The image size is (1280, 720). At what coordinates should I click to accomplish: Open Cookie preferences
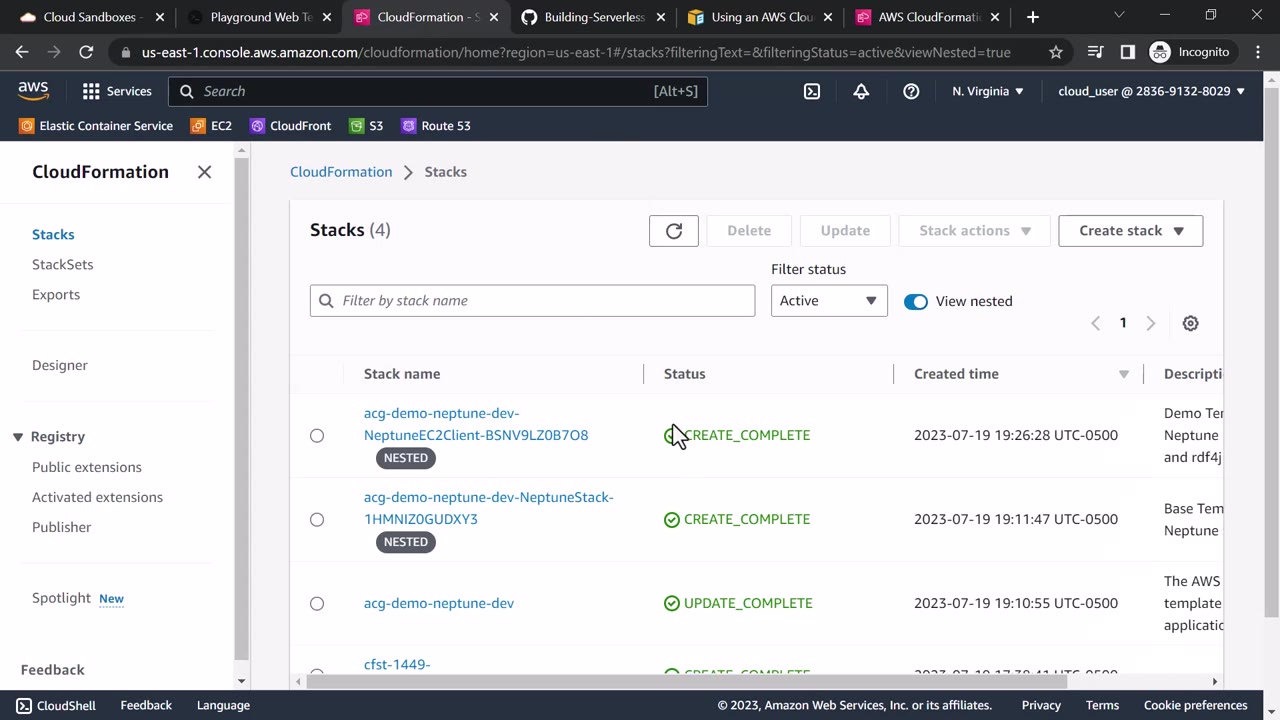1195,705
